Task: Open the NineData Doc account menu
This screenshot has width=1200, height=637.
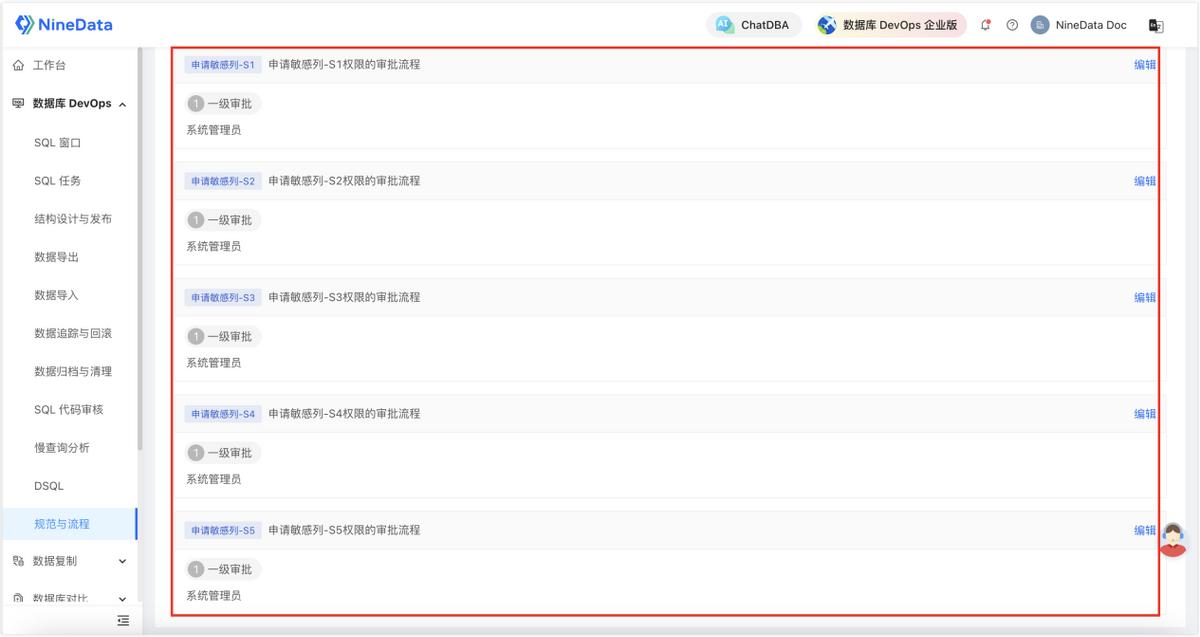Action: [x=1079, y=25]
